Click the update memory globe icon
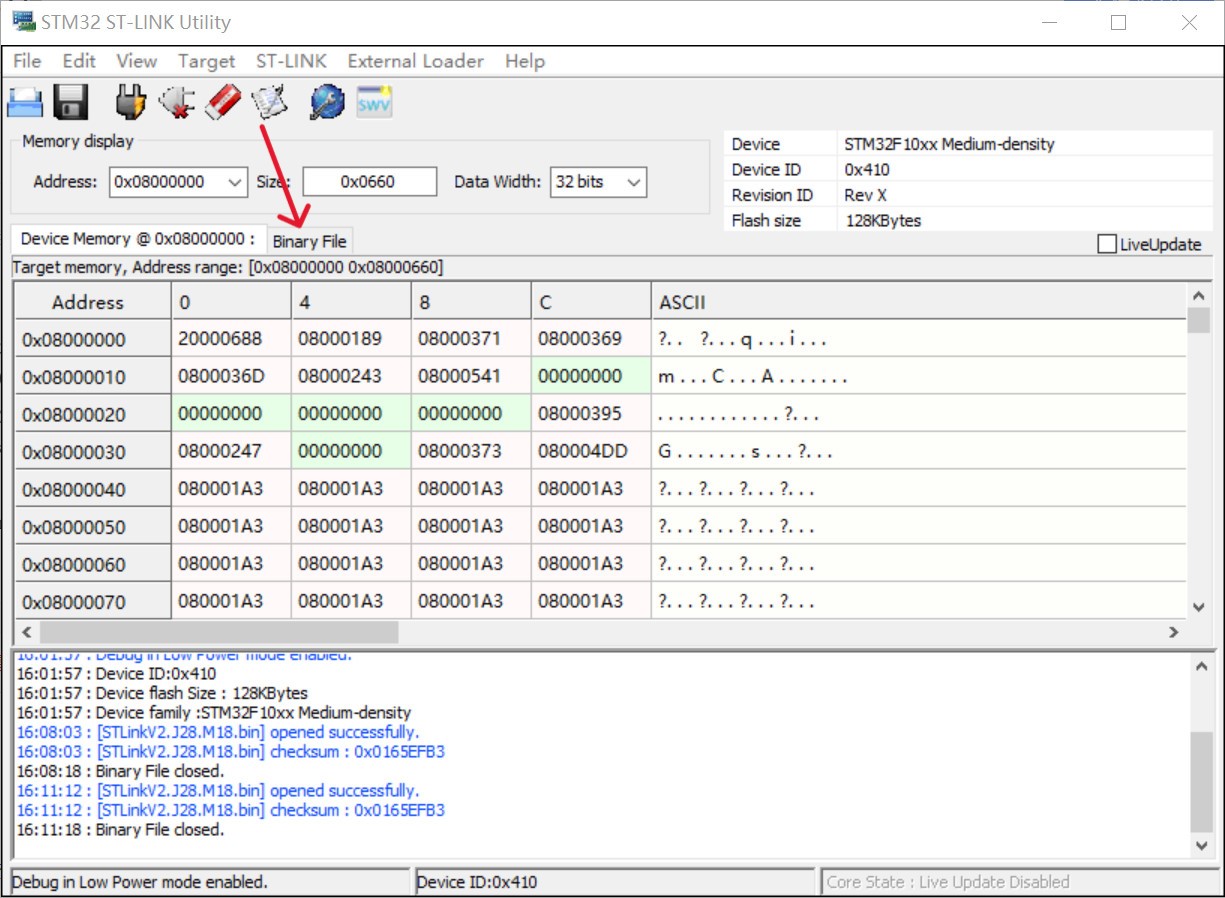This screenshot has width=1225, height=898. click(x=327, y=102)
